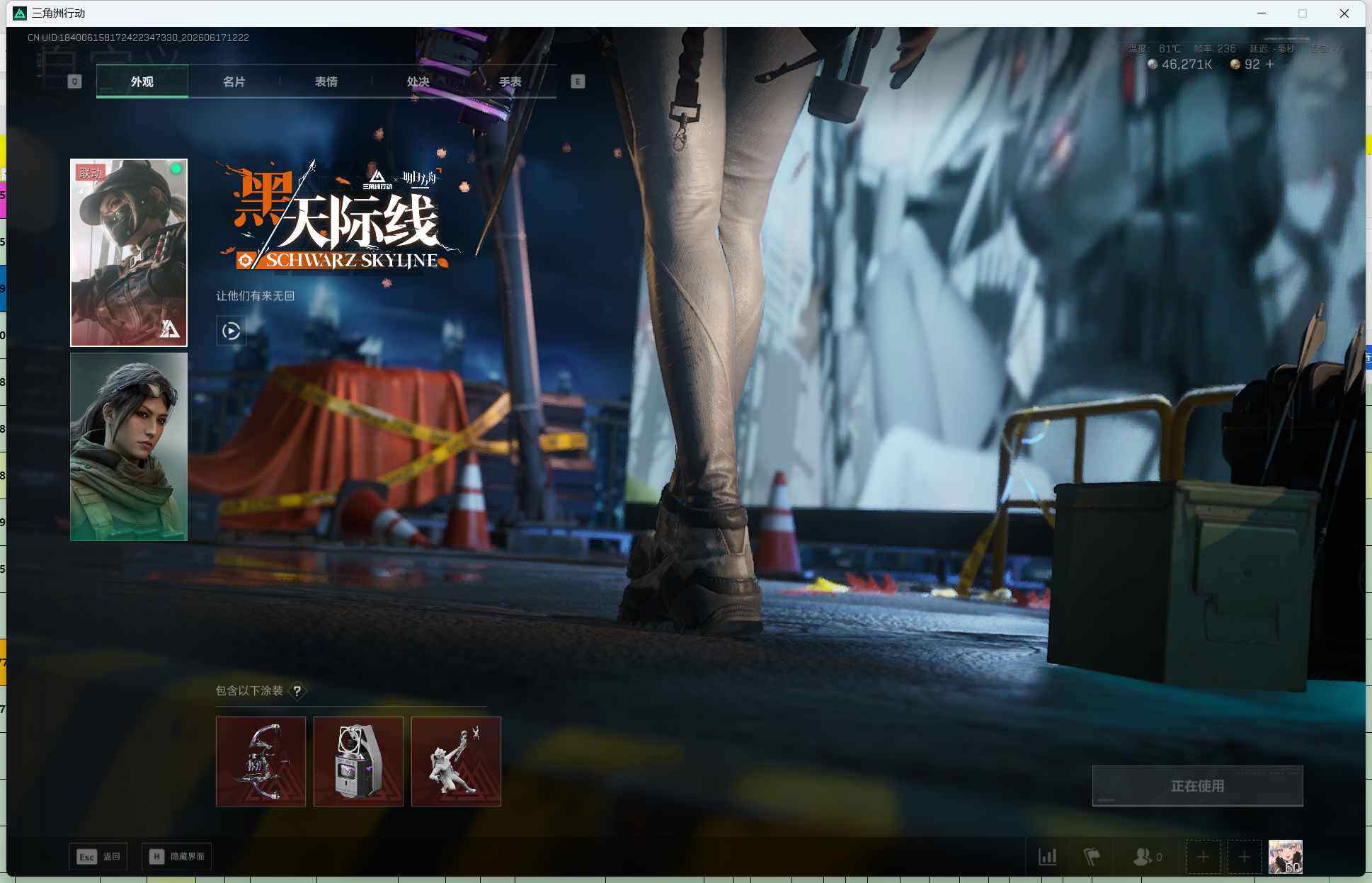Click the plus icon next to 92
1372x883 pixels.
pyautogui.click(x=1270, y=64)
